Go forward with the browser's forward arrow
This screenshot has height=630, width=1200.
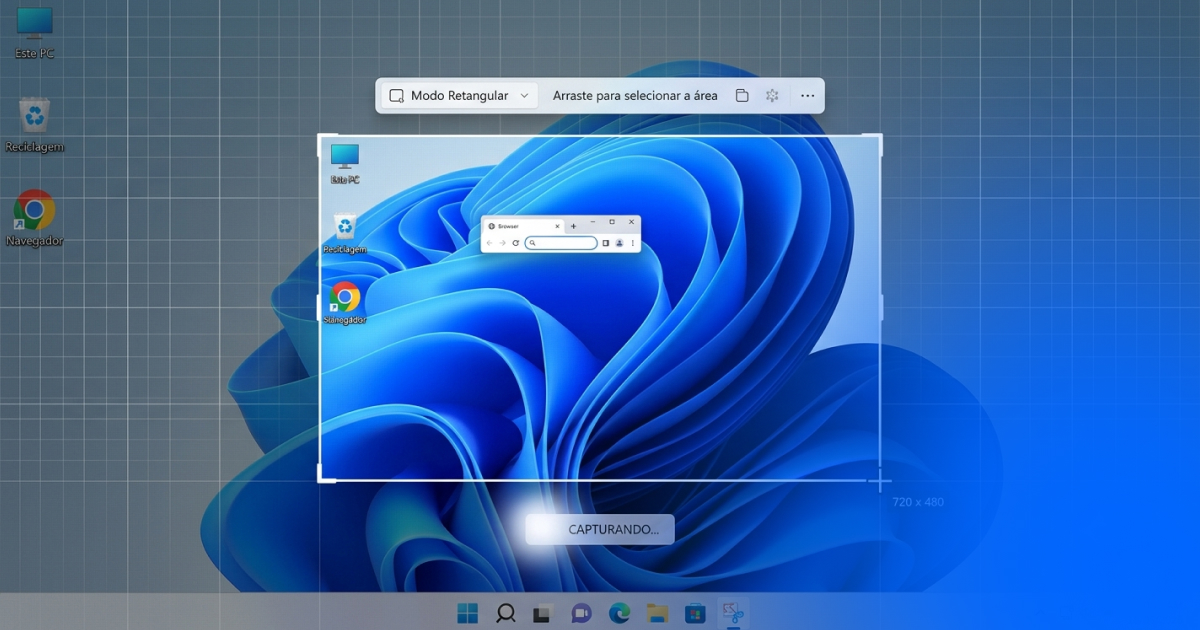point(502,243)
